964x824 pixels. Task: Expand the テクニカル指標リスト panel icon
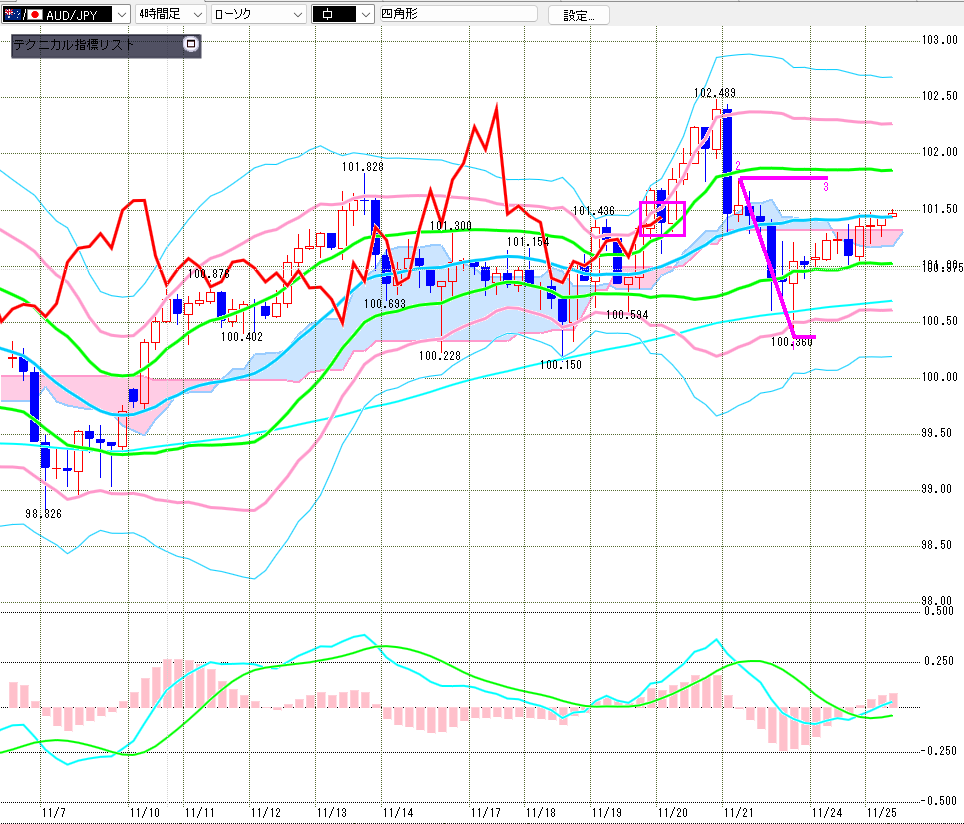[x=191, y=45]
